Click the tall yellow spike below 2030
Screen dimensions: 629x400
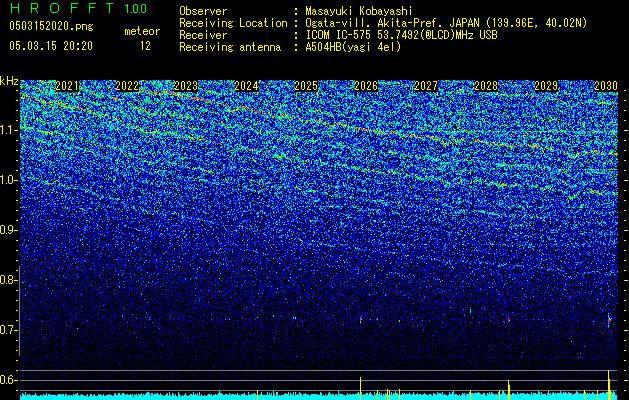[609, 385]
